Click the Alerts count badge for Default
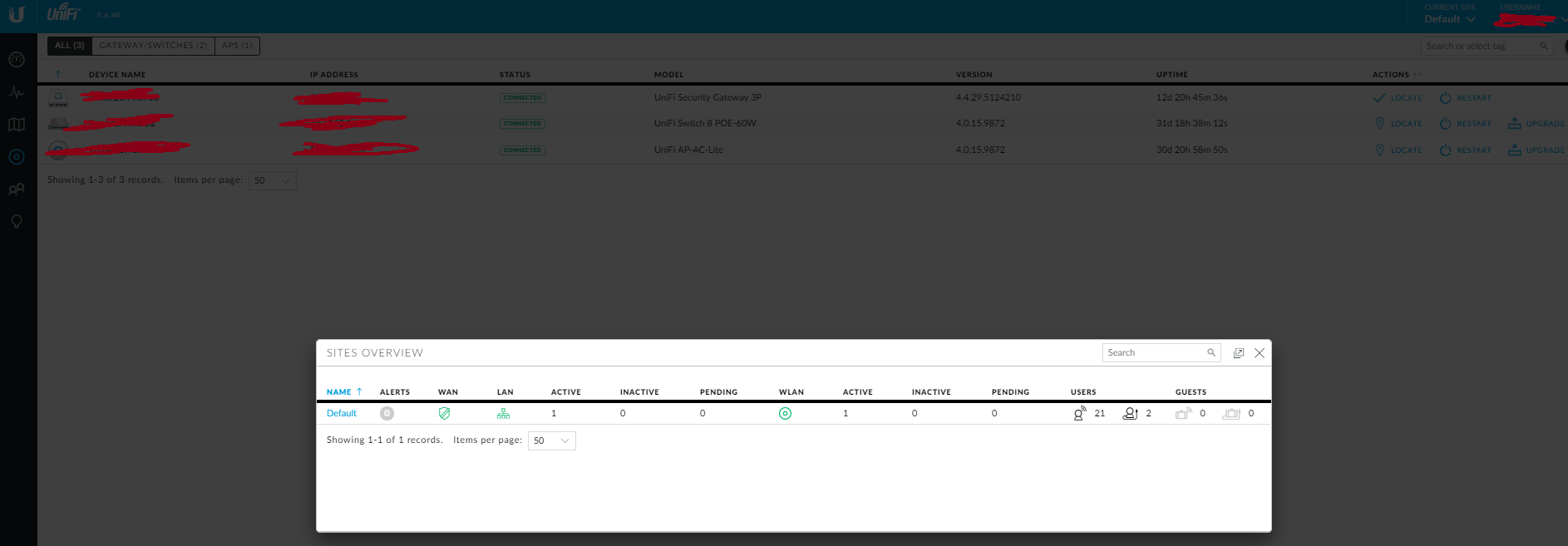This screenshot has width=1568, height=546. (x=387, y=413)
